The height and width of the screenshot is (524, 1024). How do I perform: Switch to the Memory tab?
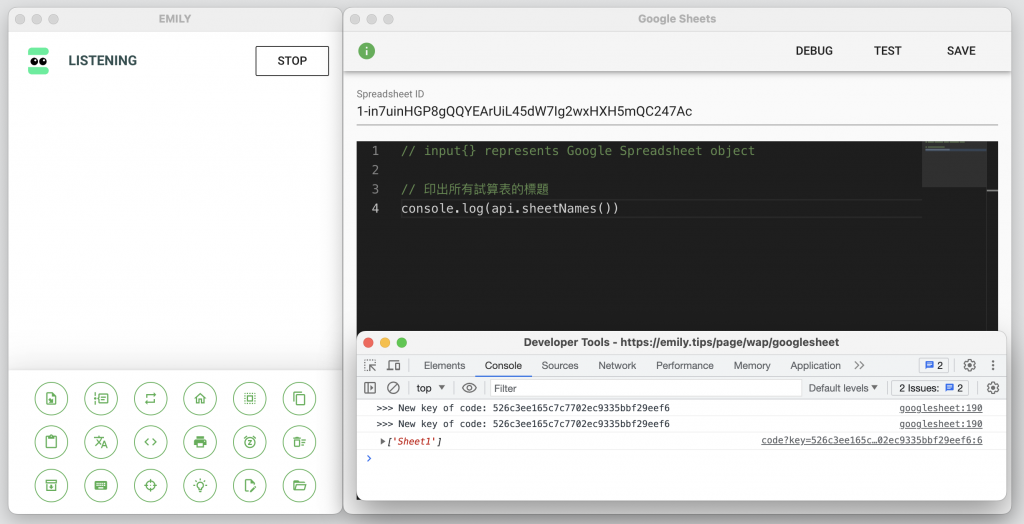point(752,365)
